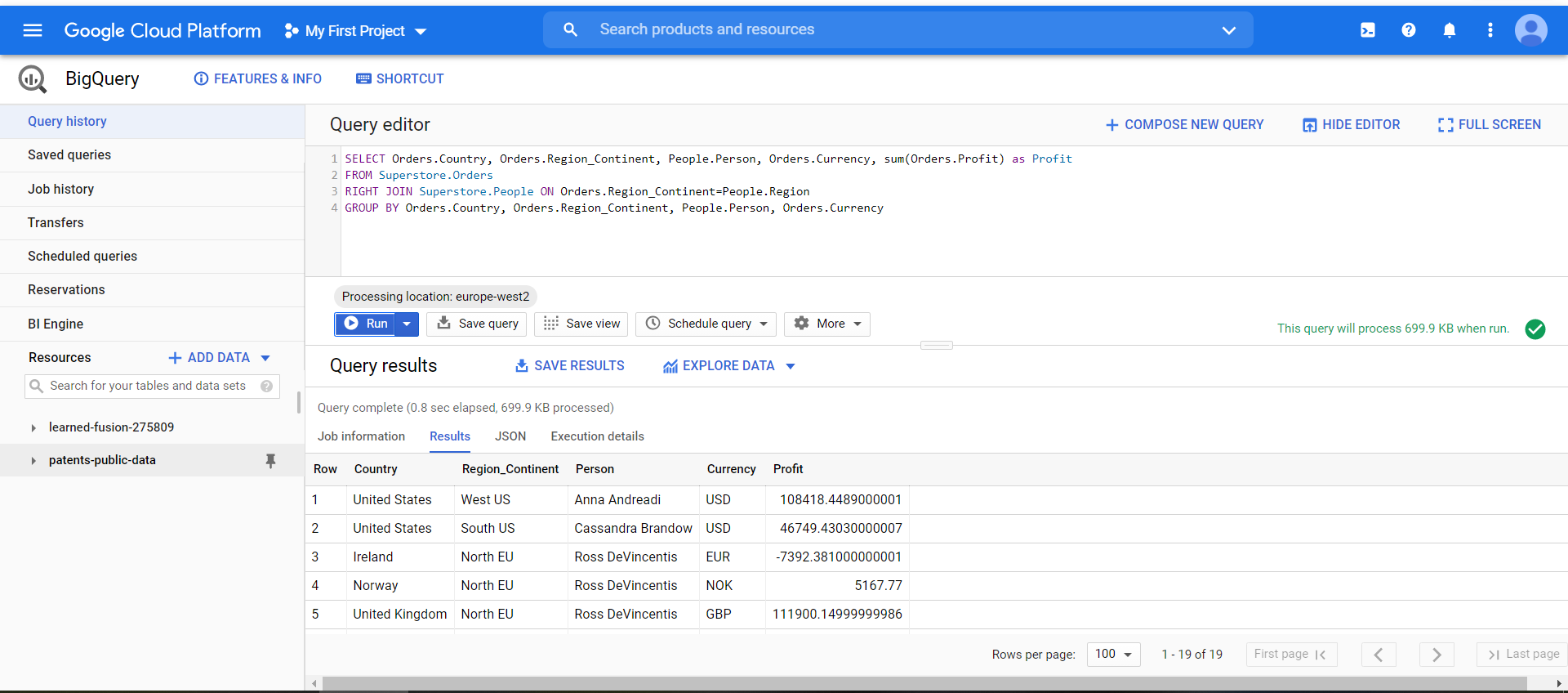Click the query validation green checkmark
Image resolution: width=1568 pixels, height=693 pixels.
(1535, 329)
